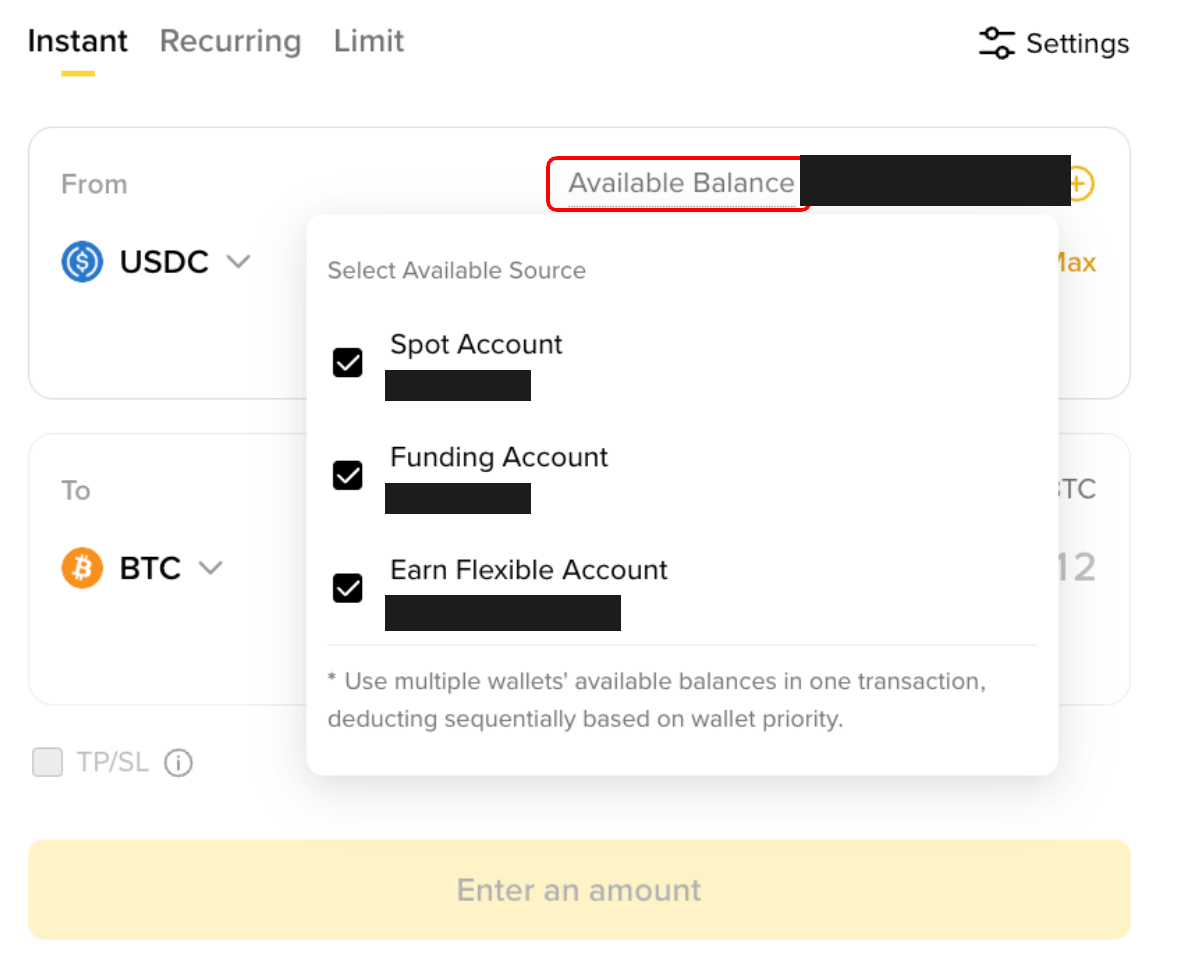The image size is (1190, 972).
Task: Expand the USDC currency dropdown chevron
Action: [238, 262]
